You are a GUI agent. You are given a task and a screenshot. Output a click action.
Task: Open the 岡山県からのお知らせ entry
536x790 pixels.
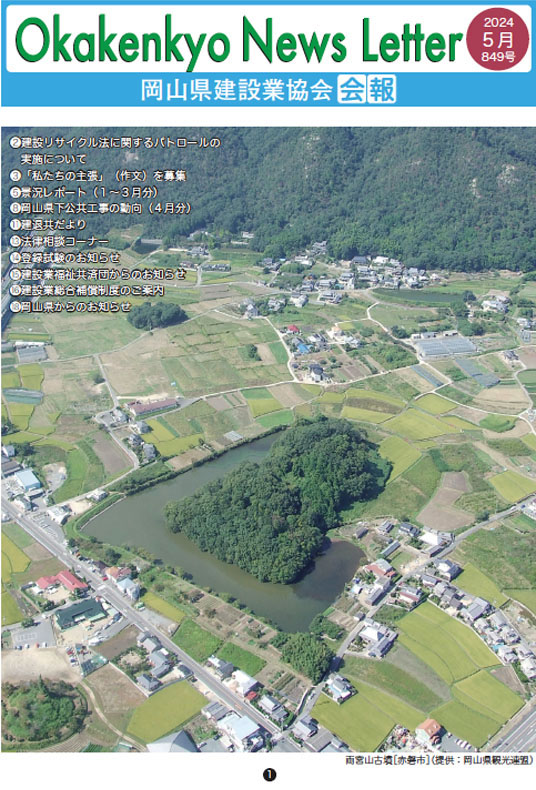click(x=71, y=306)
